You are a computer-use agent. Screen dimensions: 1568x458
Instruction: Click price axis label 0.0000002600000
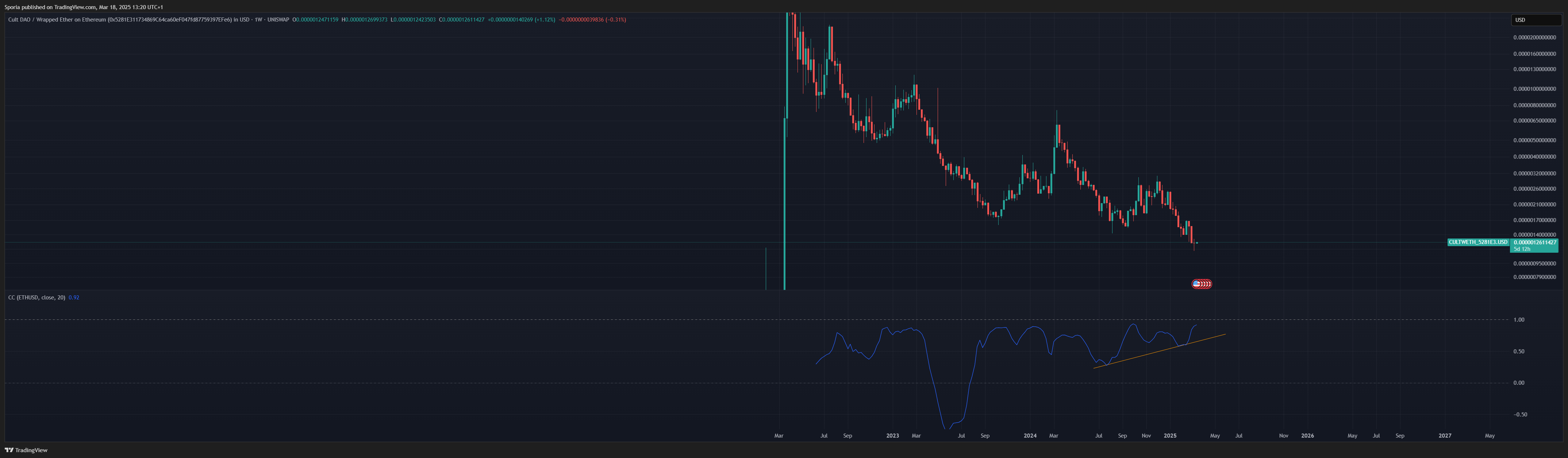[x=1534, y=189]
